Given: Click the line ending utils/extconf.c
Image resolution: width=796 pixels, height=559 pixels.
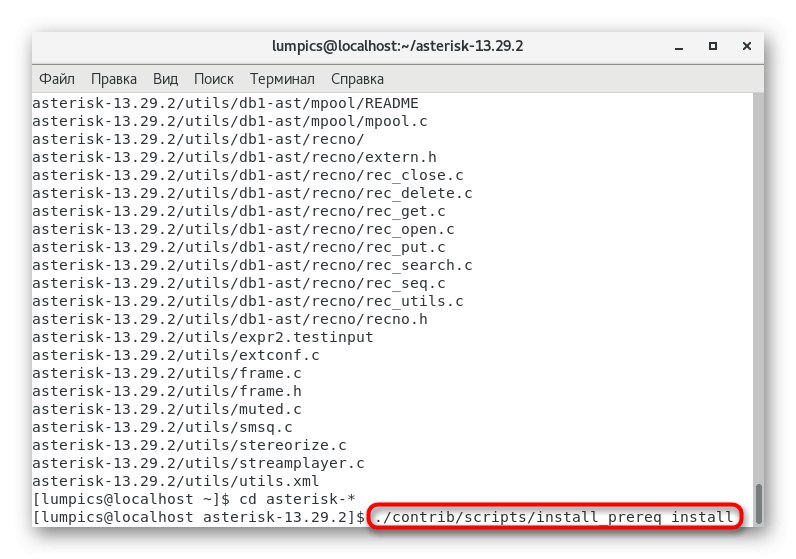Looking at the screenshot, I should coord(176,355).
